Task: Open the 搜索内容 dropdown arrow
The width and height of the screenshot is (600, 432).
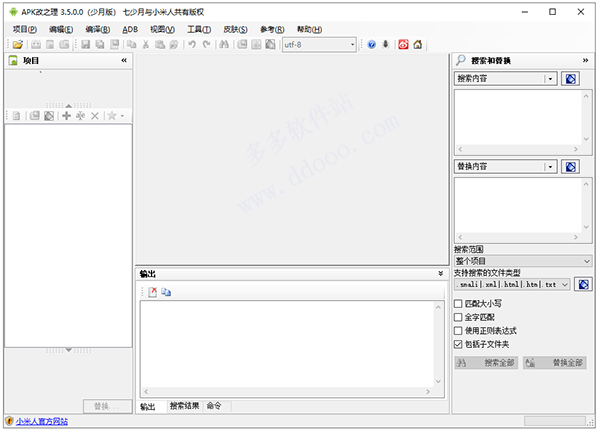Action: pyautogui.click(x=551, y=79)
